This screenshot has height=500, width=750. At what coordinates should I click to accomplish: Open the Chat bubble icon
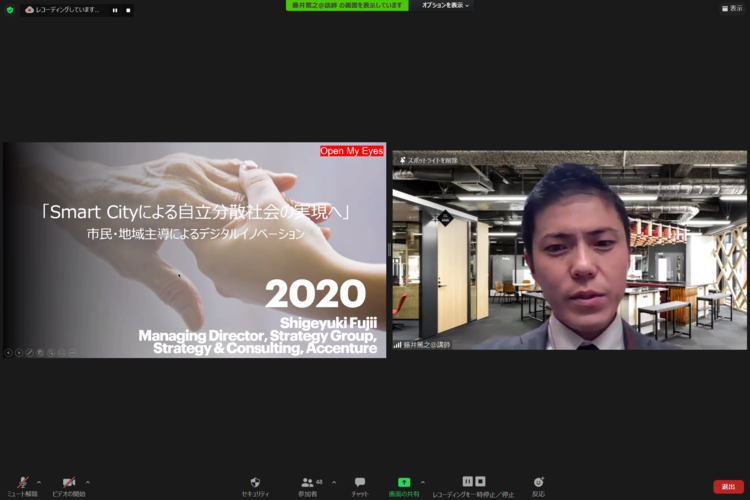[360, 482]
